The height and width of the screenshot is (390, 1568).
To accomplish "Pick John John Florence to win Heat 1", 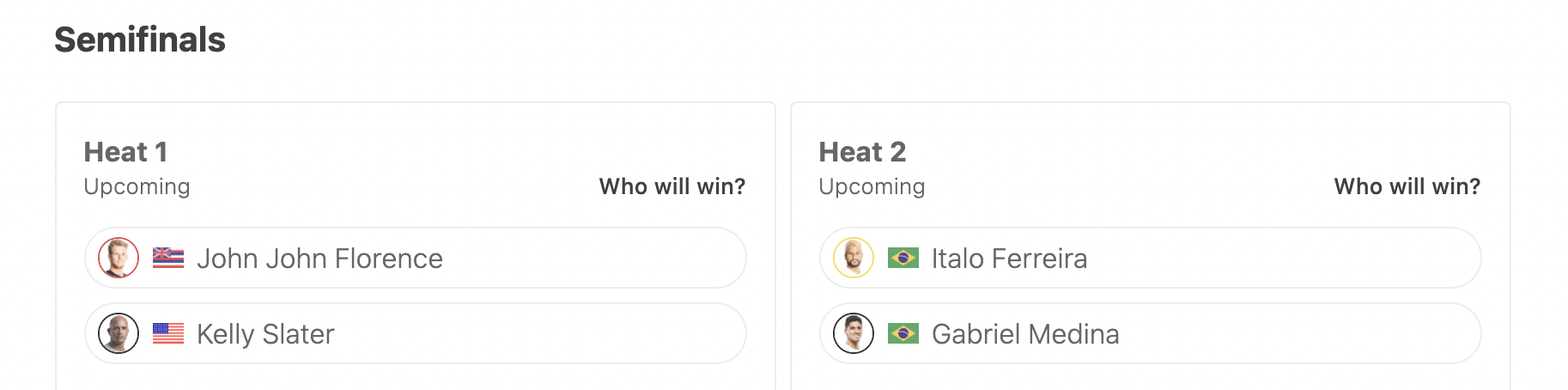I will (x=416, y=258).
